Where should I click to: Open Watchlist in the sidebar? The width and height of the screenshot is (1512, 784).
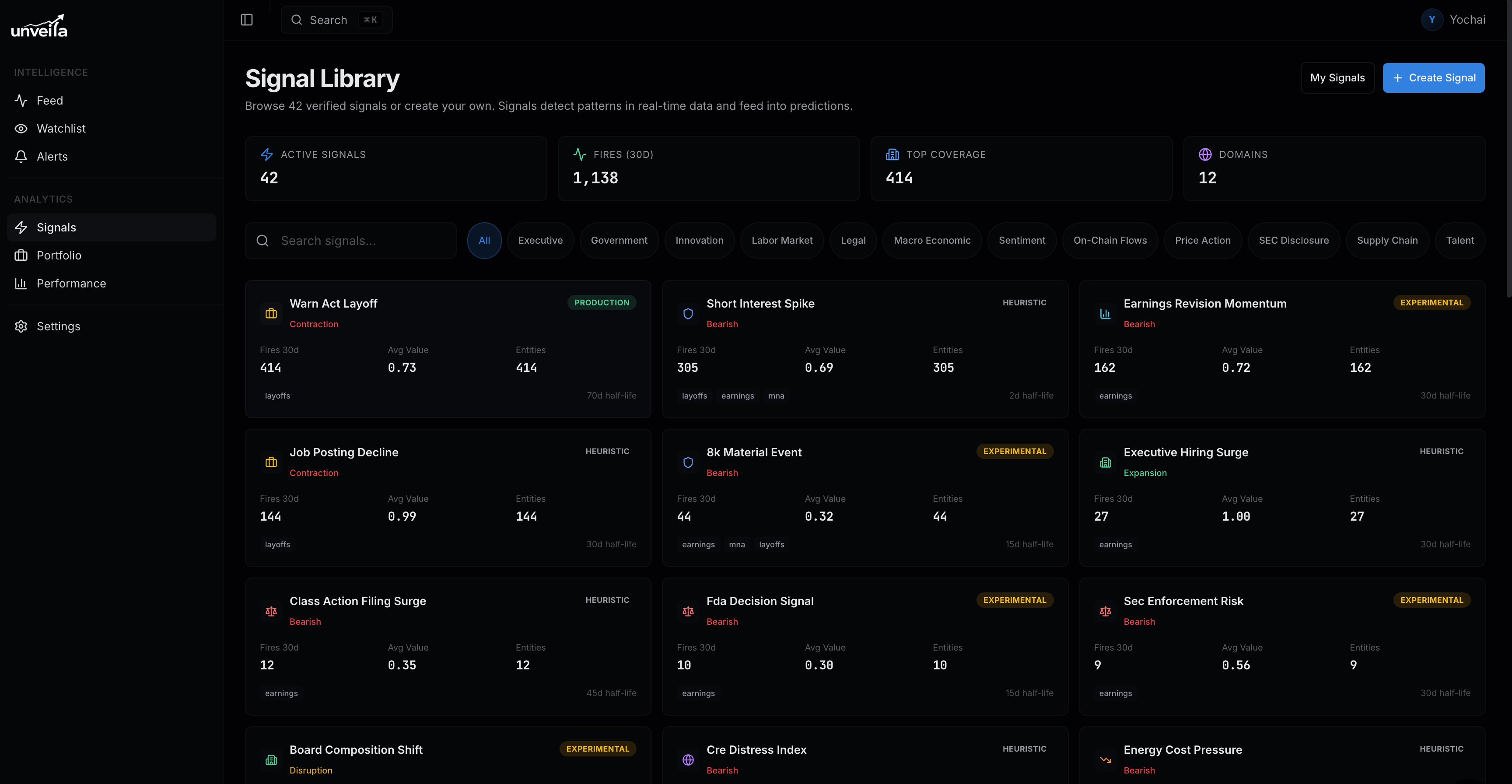coord(61,129)
